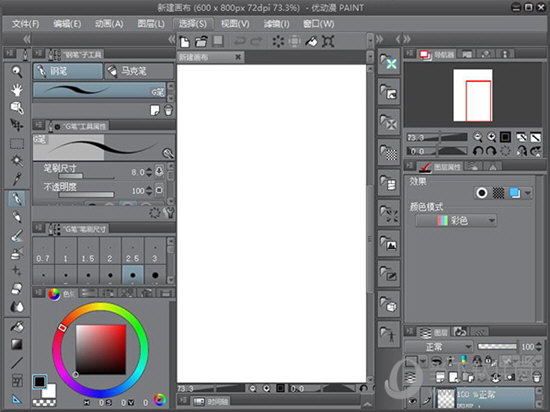Click the Fill bucket icon in command bar
The image size is (550, 412).
(311, 41)
